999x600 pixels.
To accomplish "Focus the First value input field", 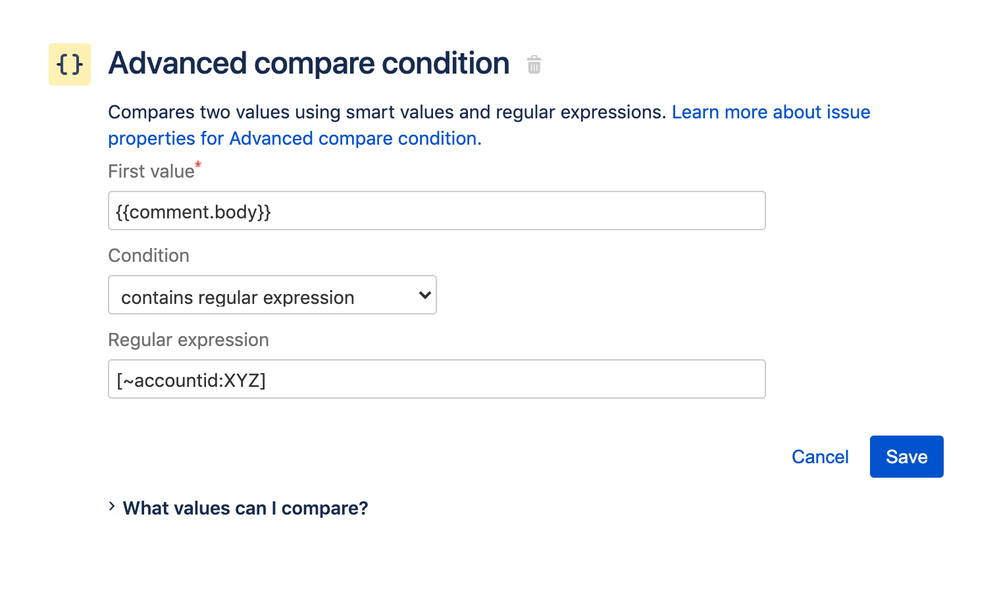I will [x=500, y=211].
